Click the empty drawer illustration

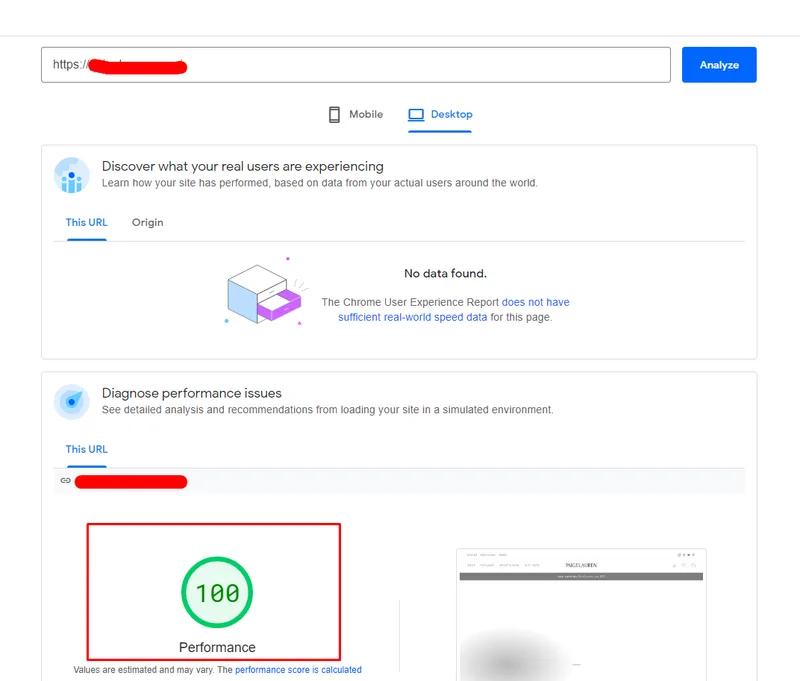pos(265,293)
